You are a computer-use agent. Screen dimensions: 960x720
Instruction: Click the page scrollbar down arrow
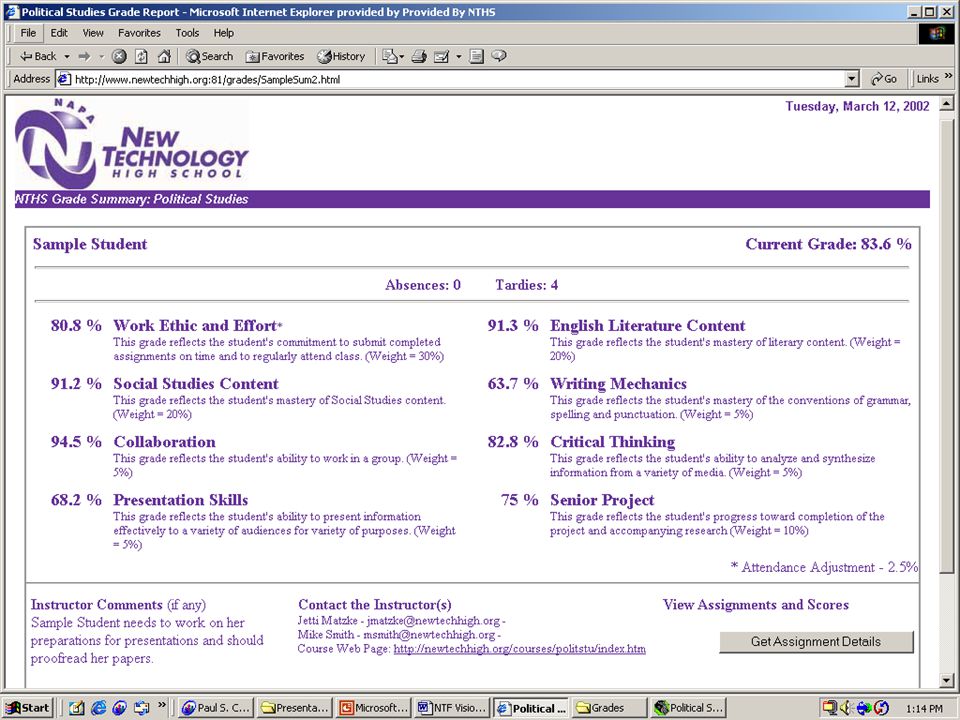(947, 680)
